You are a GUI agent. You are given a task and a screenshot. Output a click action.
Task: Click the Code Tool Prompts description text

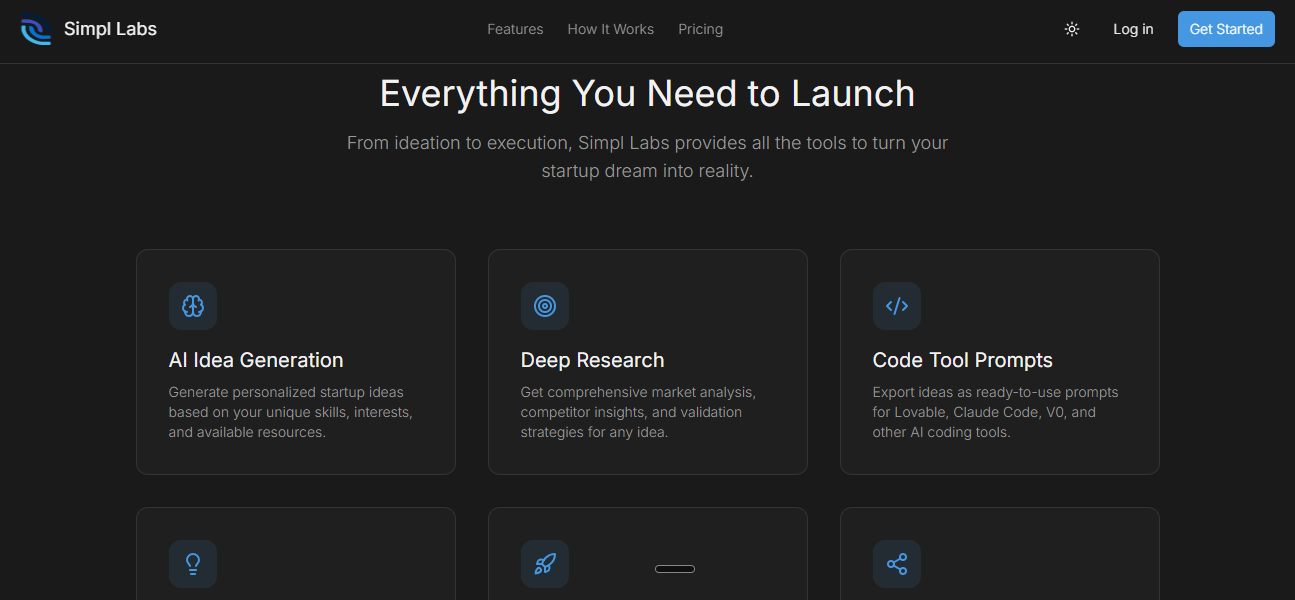point(995,412)
